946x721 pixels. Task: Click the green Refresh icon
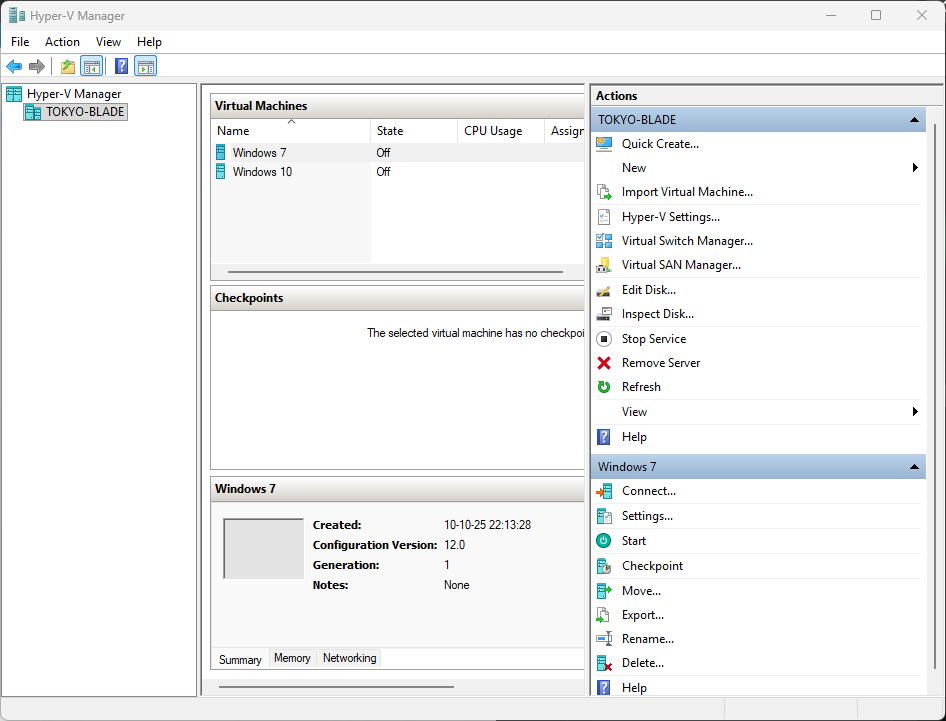[x=604, y=387]
